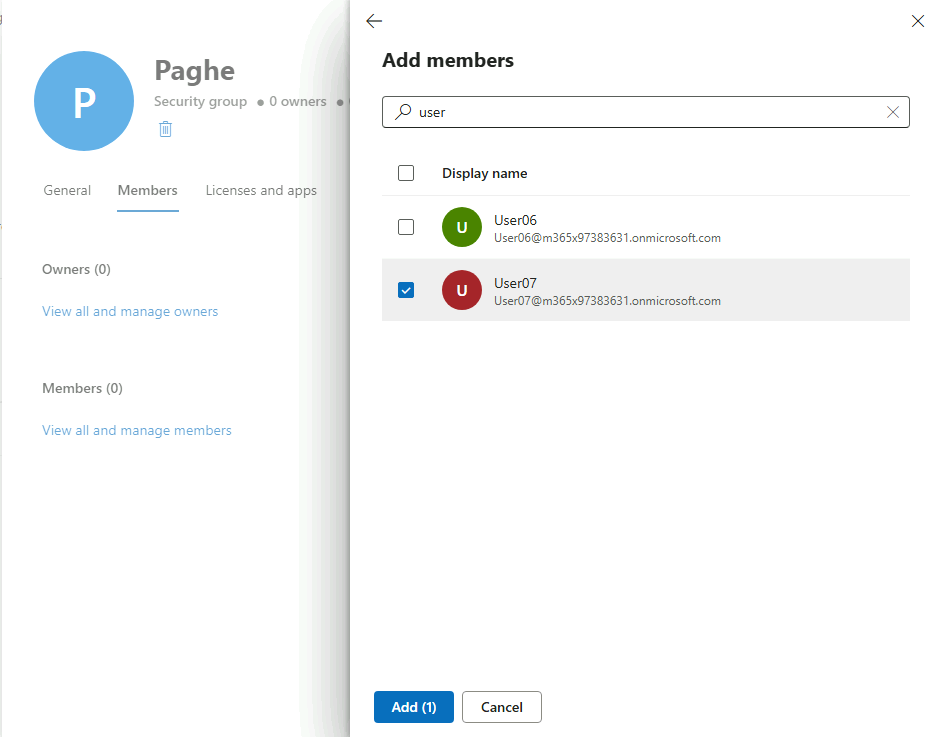The height and width of the screenshot is (737, 938).
Task: Click the Paghe group title
Action: pyautogui.click(x=194, y=71)
